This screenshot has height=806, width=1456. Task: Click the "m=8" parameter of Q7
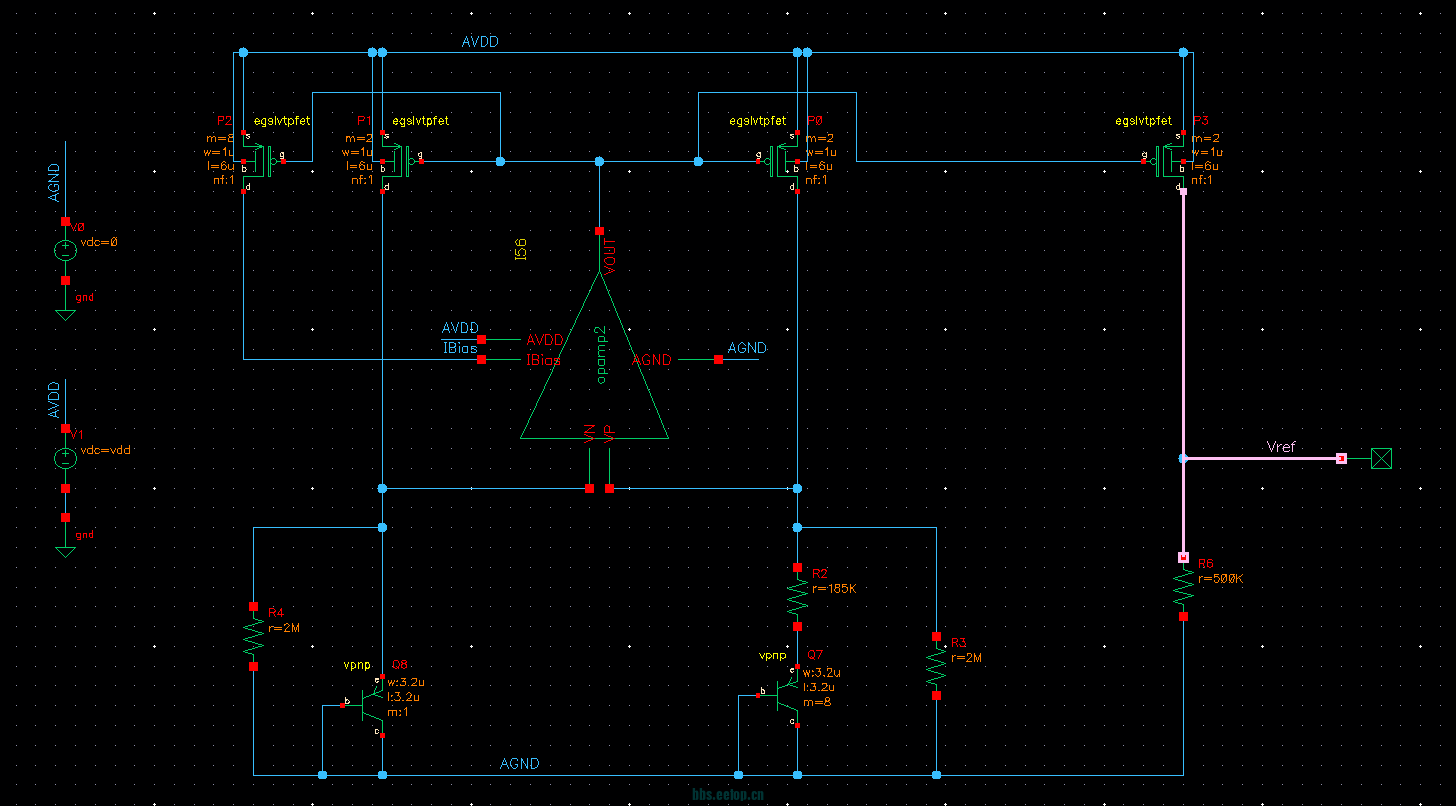pos(819,702)
